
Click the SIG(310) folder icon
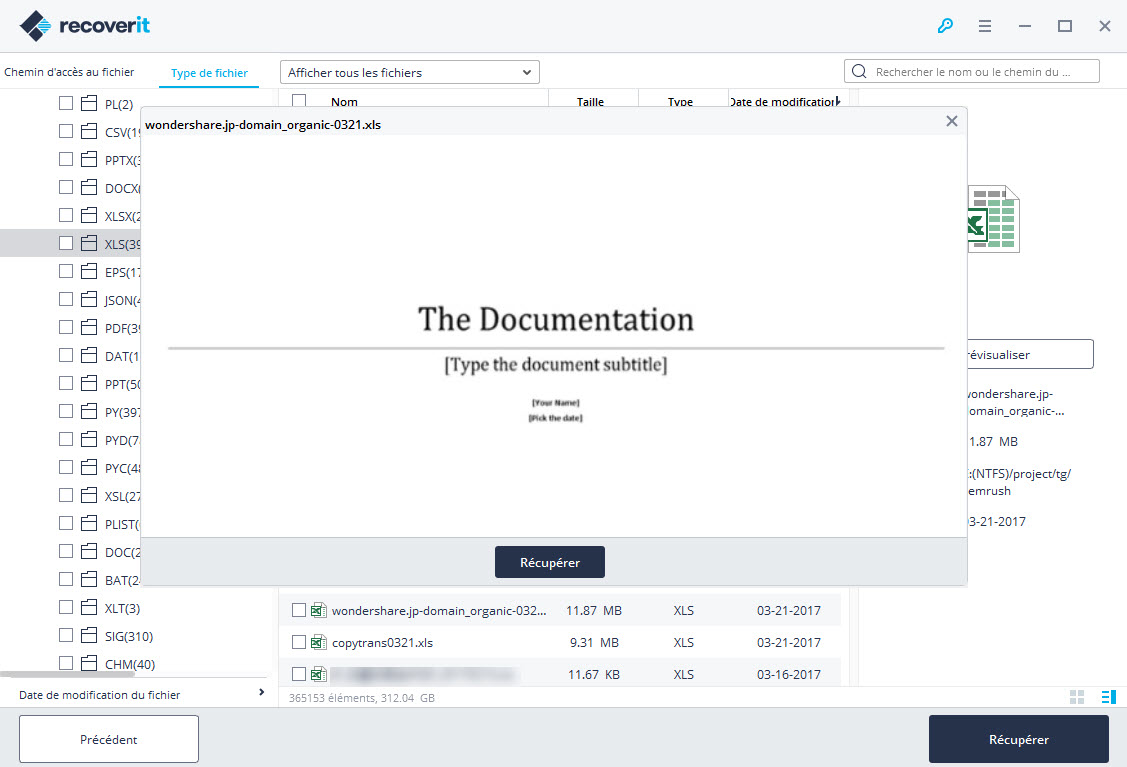[89, 636]
